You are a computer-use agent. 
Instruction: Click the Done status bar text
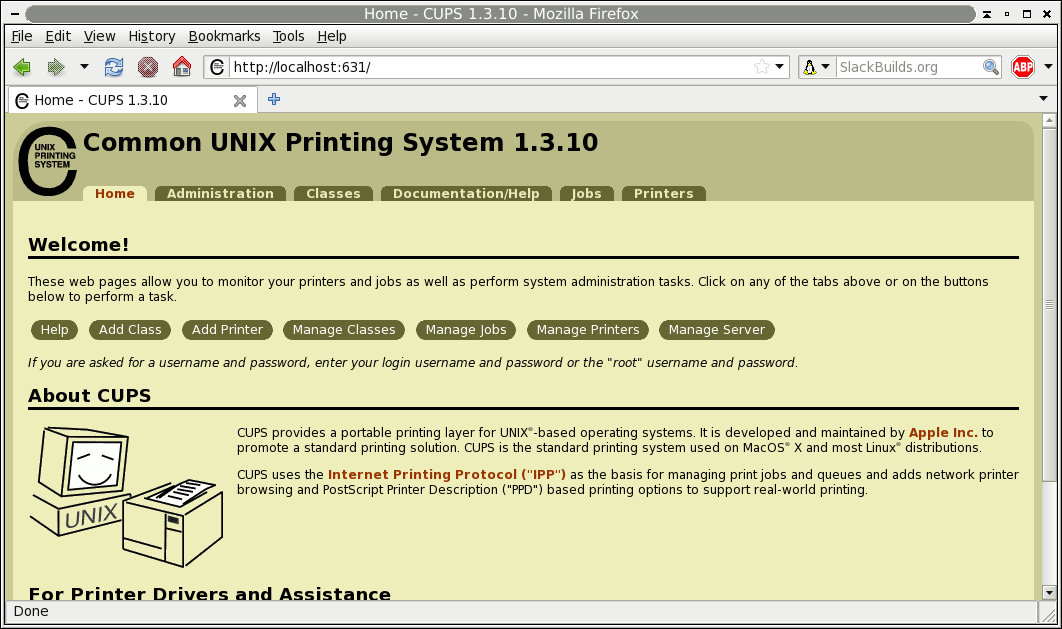point(31,611)
